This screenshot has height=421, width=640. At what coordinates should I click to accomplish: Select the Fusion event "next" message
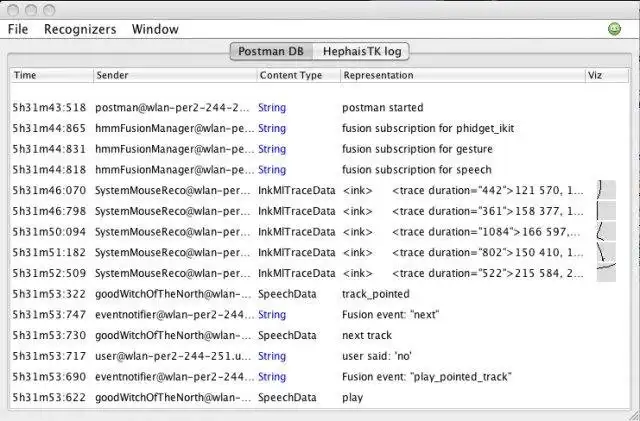(x=320, y=314)
